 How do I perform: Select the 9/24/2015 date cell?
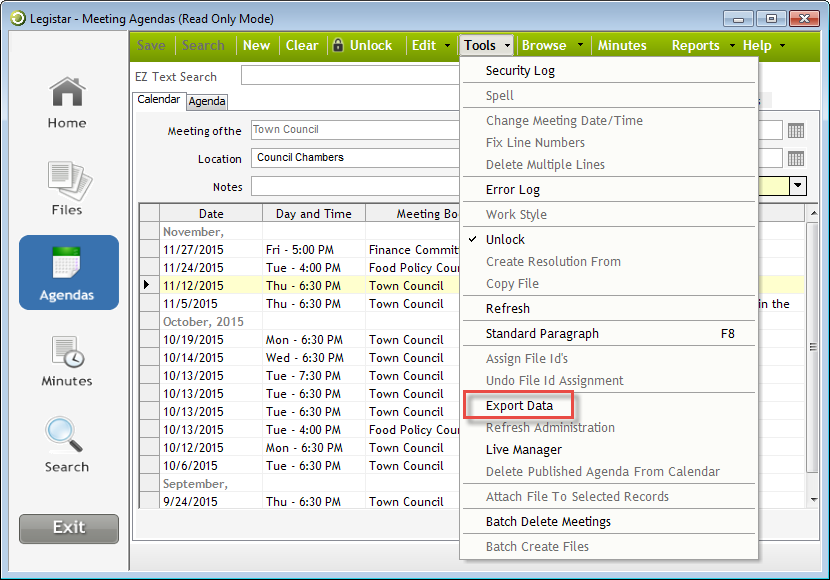211,501
